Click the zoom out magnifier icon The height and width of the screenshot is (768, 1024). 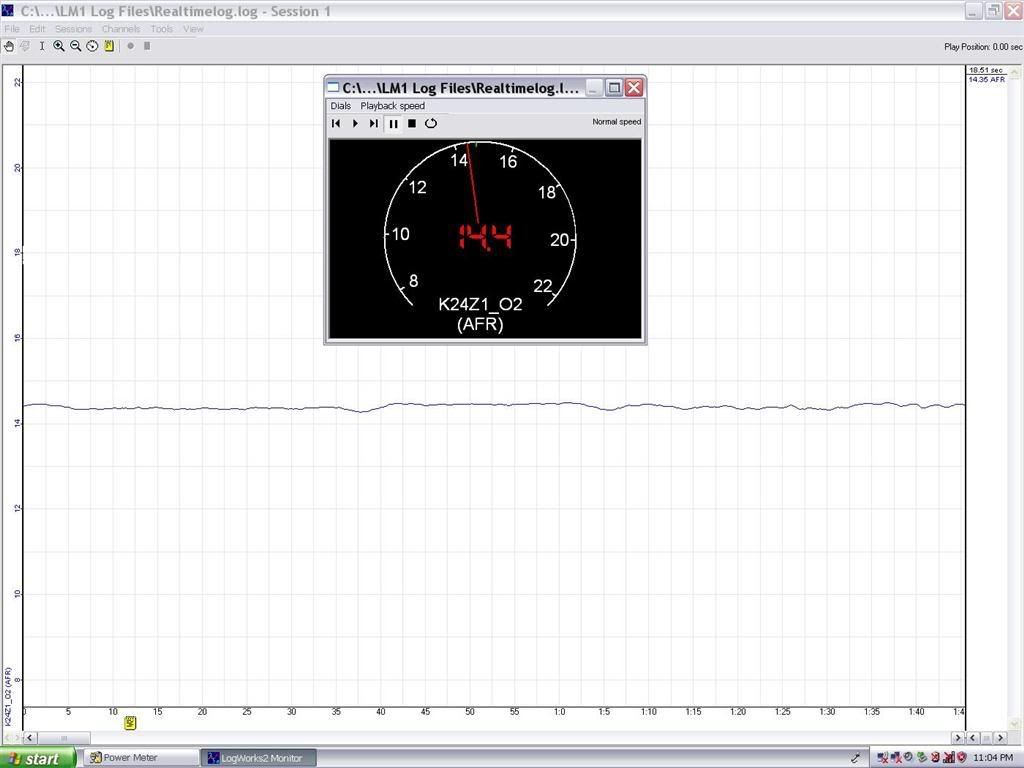click(75, 46)
